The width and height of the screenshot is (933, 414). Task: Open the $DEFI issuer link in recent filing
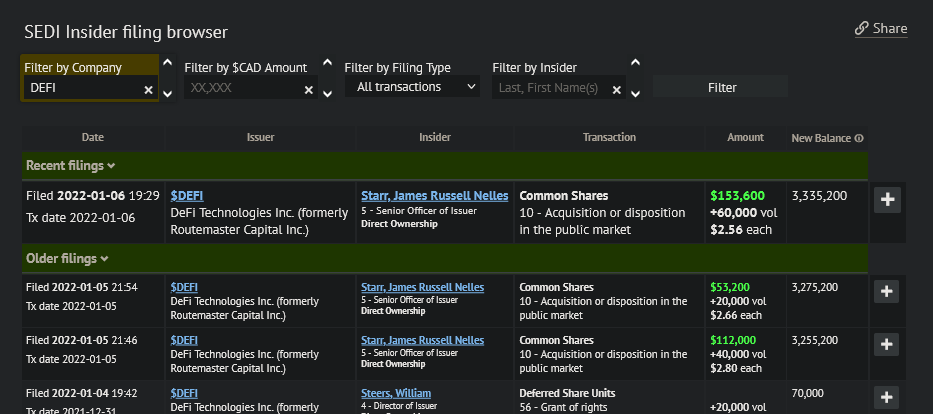point(187,196)
